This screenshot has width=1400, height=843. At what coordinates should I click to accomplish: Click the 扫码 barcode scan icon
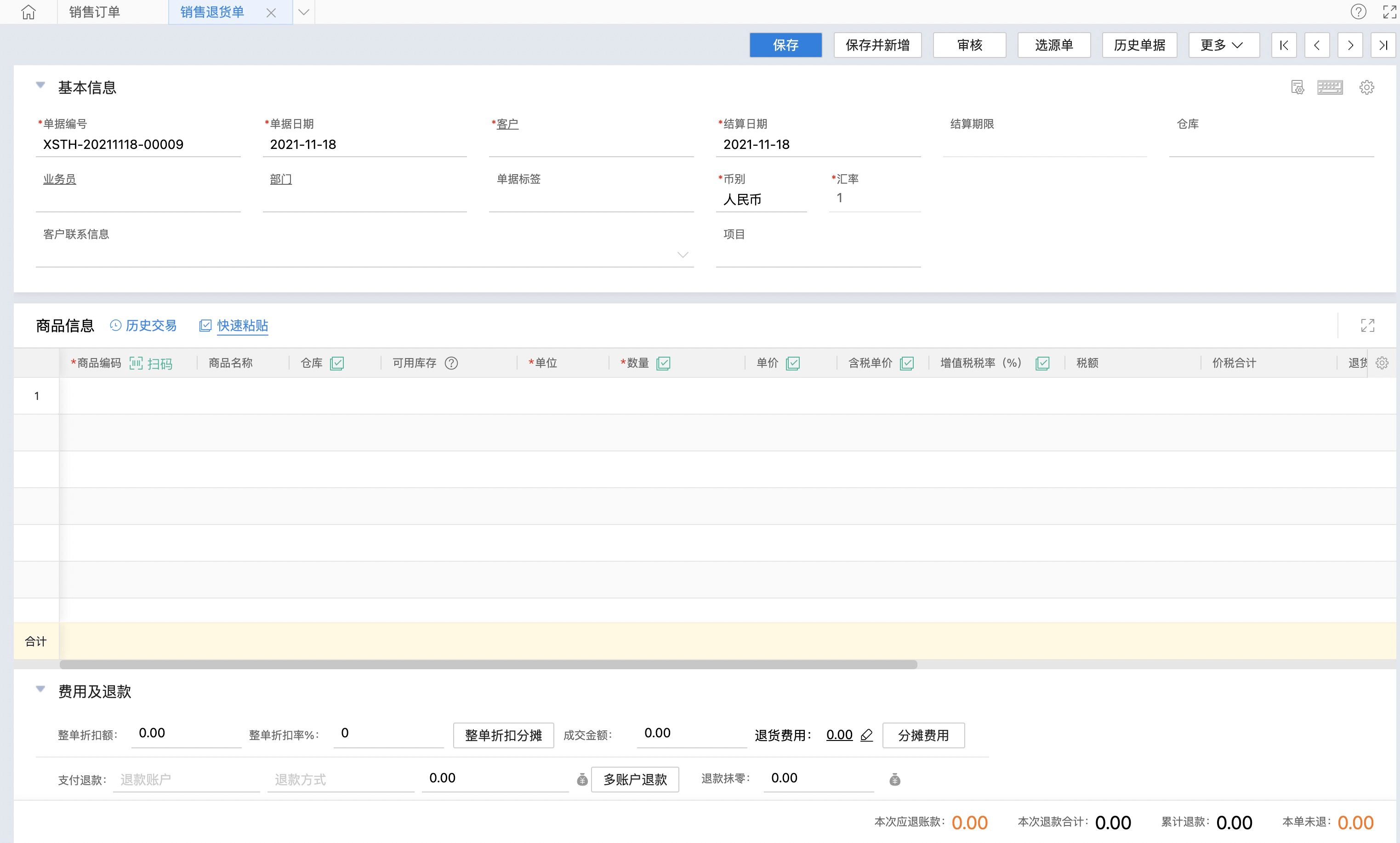[137, 364]
